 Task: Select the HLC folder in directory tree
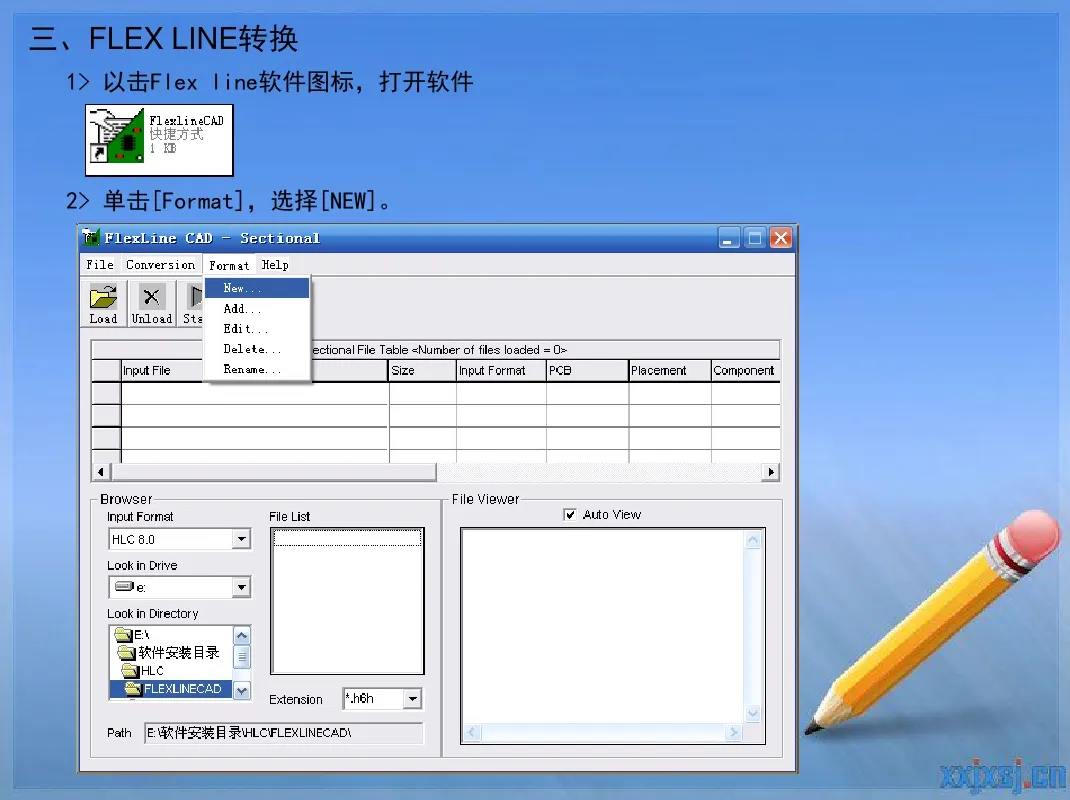coord(143,670)
